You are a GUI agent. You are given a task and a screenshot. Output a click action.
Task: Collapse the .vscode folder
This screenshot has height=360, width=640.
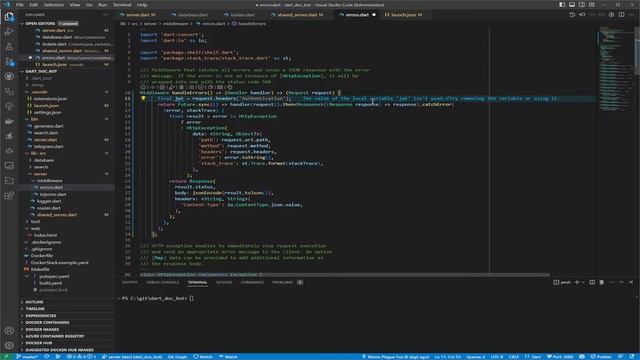point(40,92)
